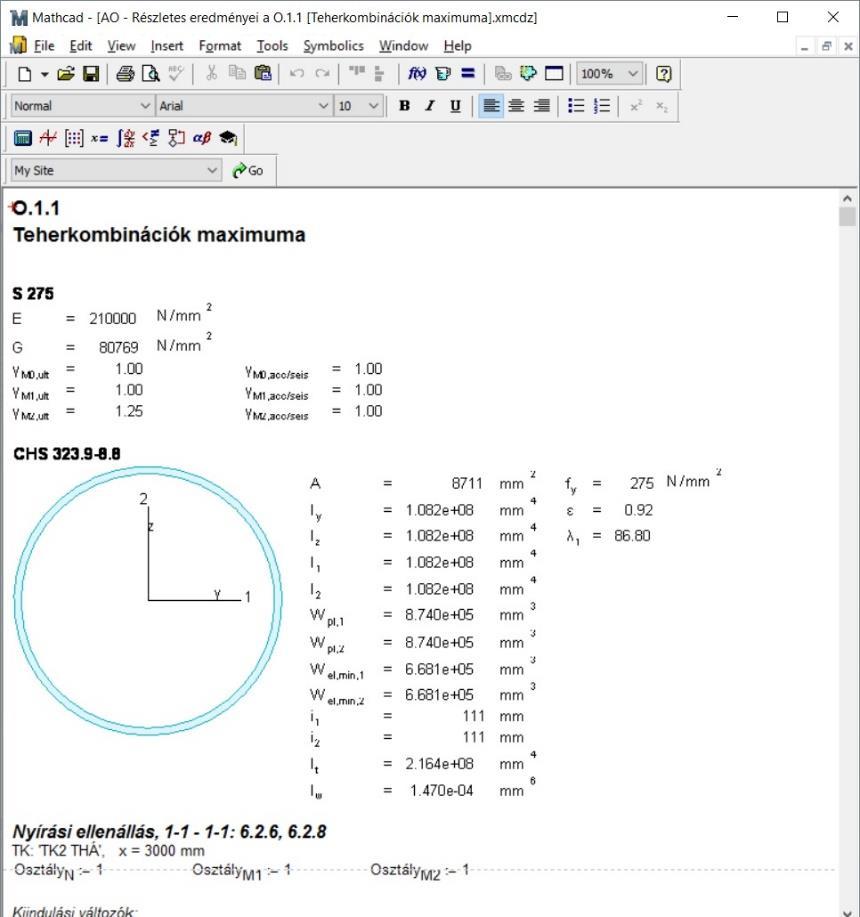The width and height of the screenshot is (860, 917).
Task: Open the Help menu
Action: pos(457,46)
